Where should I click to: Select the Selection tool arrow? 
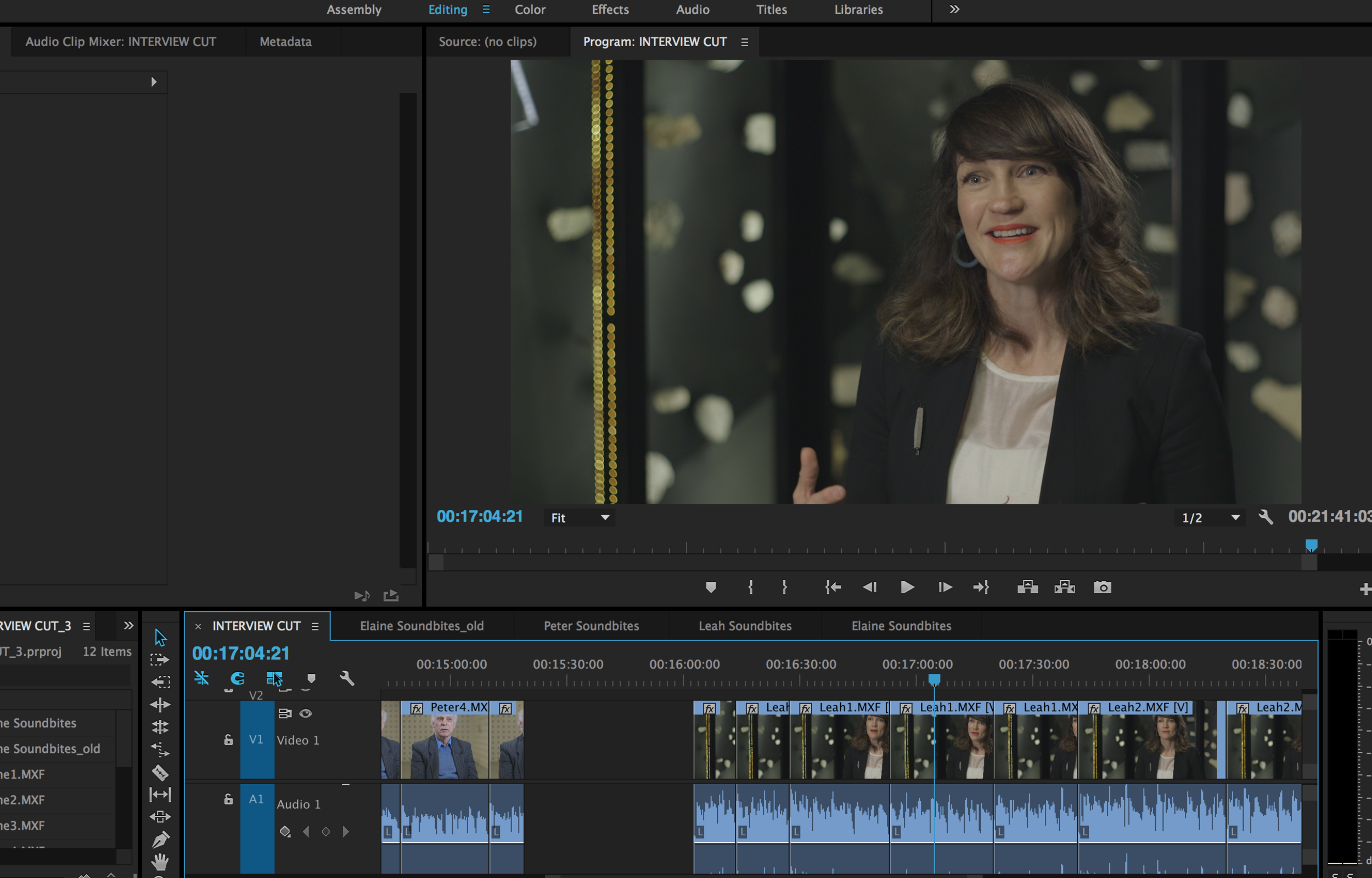coord(160,637)
